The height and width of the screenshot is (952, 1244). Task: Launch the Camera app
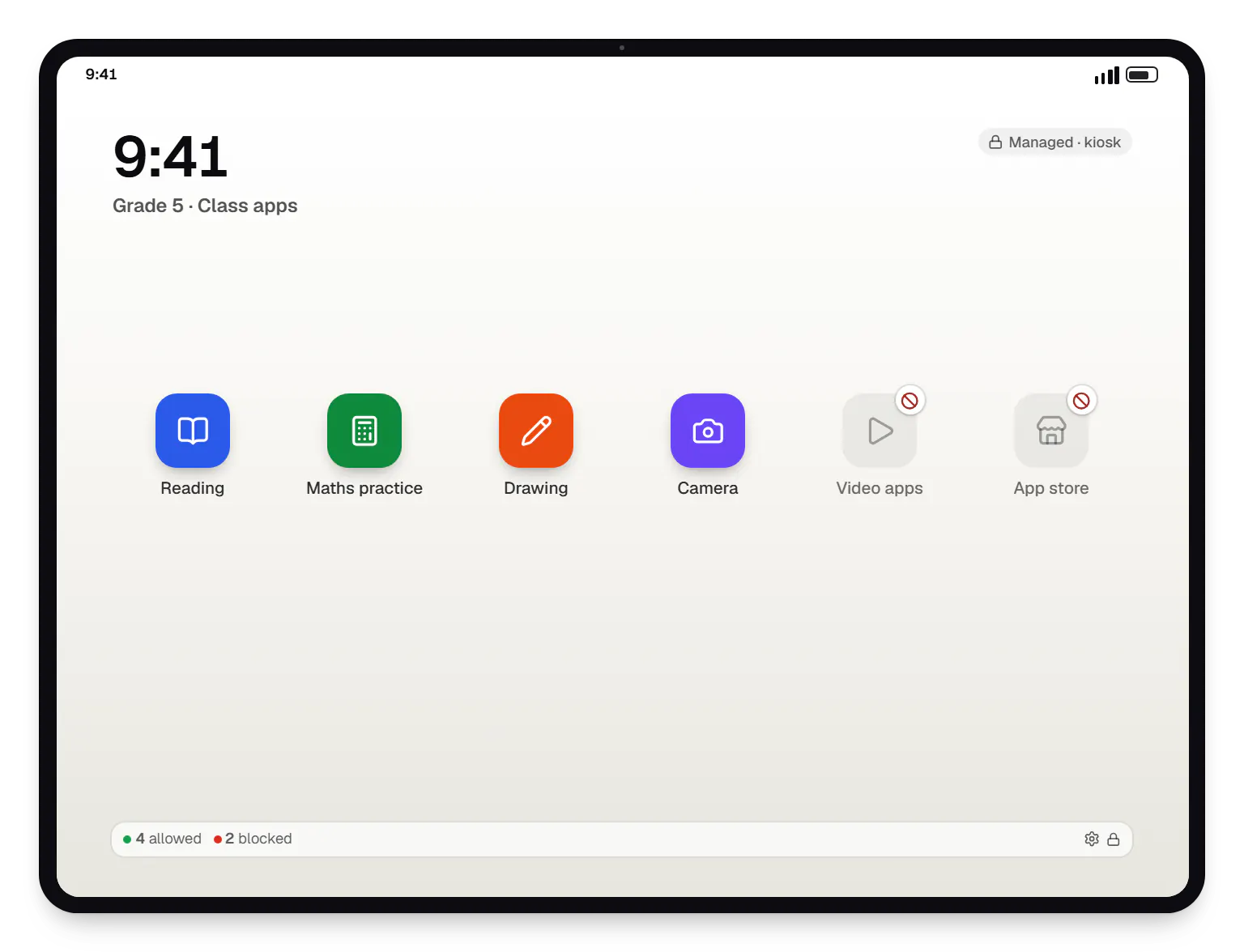point(708,431)
